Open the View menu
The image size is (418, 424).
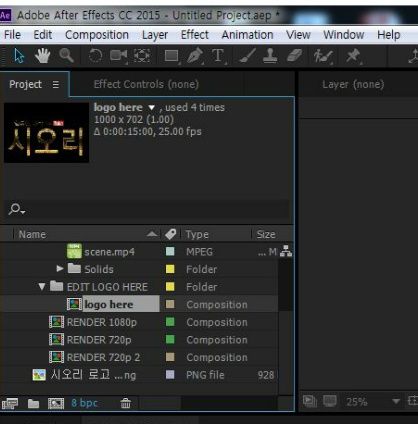(298, 35)
